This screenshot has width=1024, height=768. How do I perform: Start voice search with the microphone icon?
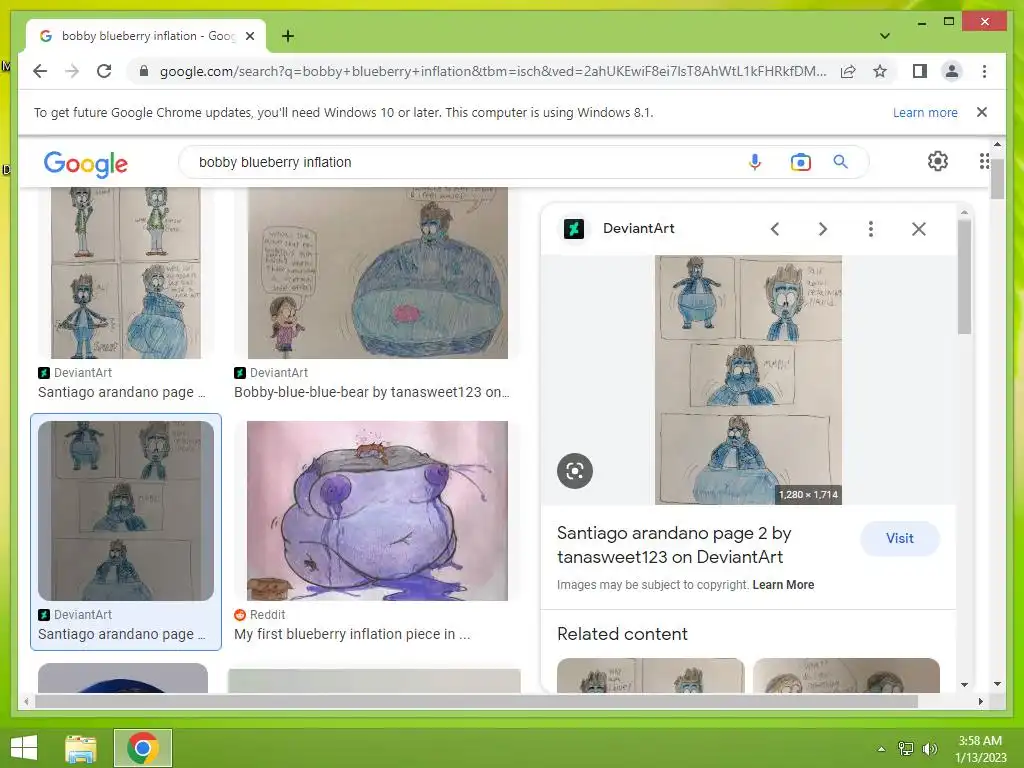[x=754, y=161]
